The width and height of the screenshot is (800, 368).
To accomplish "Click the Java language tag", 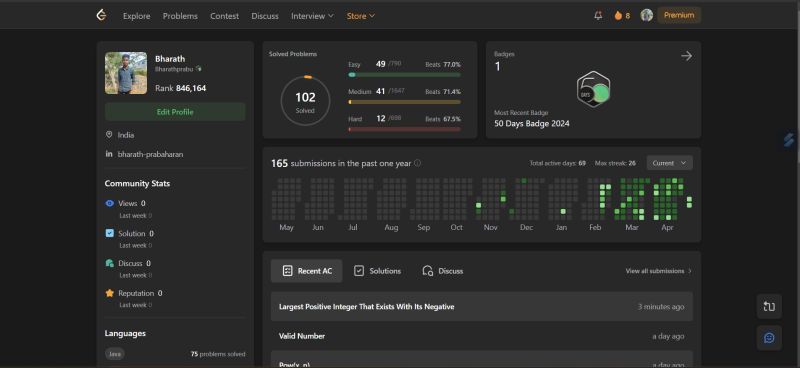I will (115, 354).
